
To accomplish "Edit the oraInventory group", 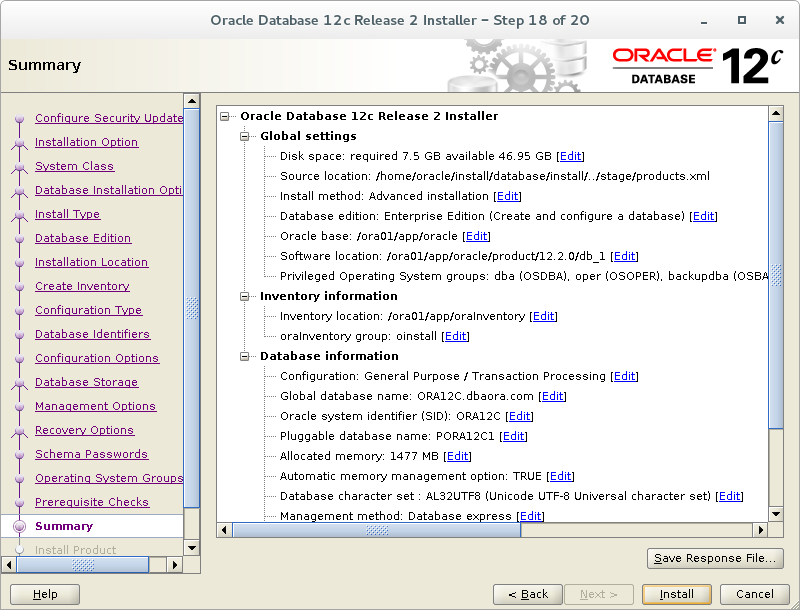I will pos(456,336).
